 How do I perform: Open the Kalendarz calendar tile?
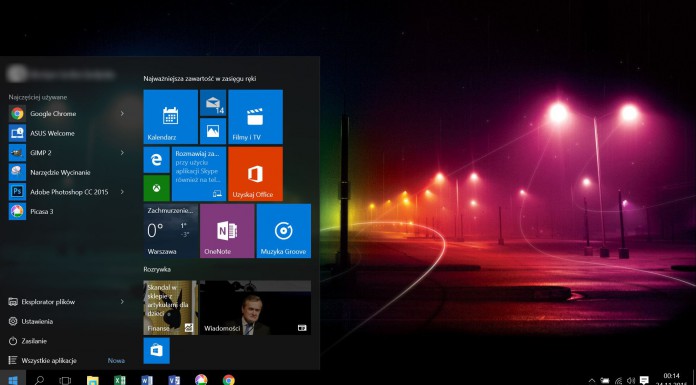click(170, 117)
